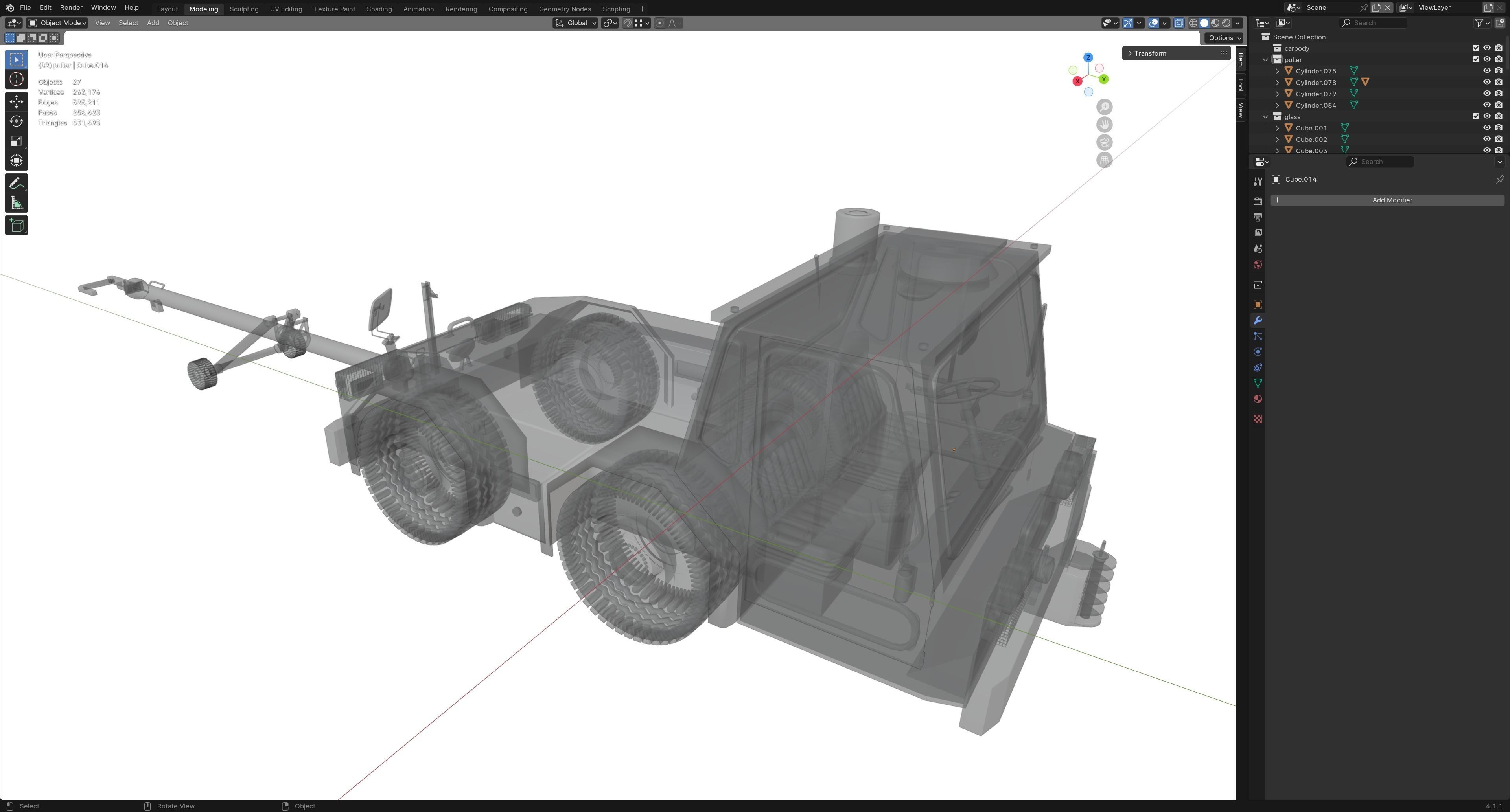The width and height of the screenshot is (1510, 812).
Task: Select the Scale tool
Action: [17, 141]
